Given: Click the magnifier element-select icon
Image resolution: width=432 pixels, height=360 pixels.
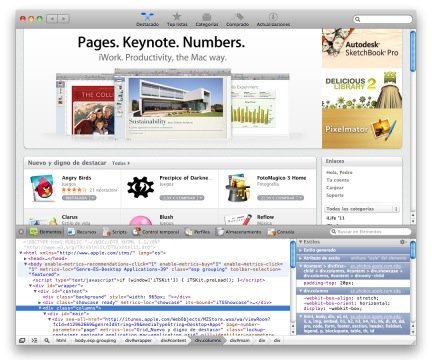Looking at the screenshot, I should click(47, 340).
